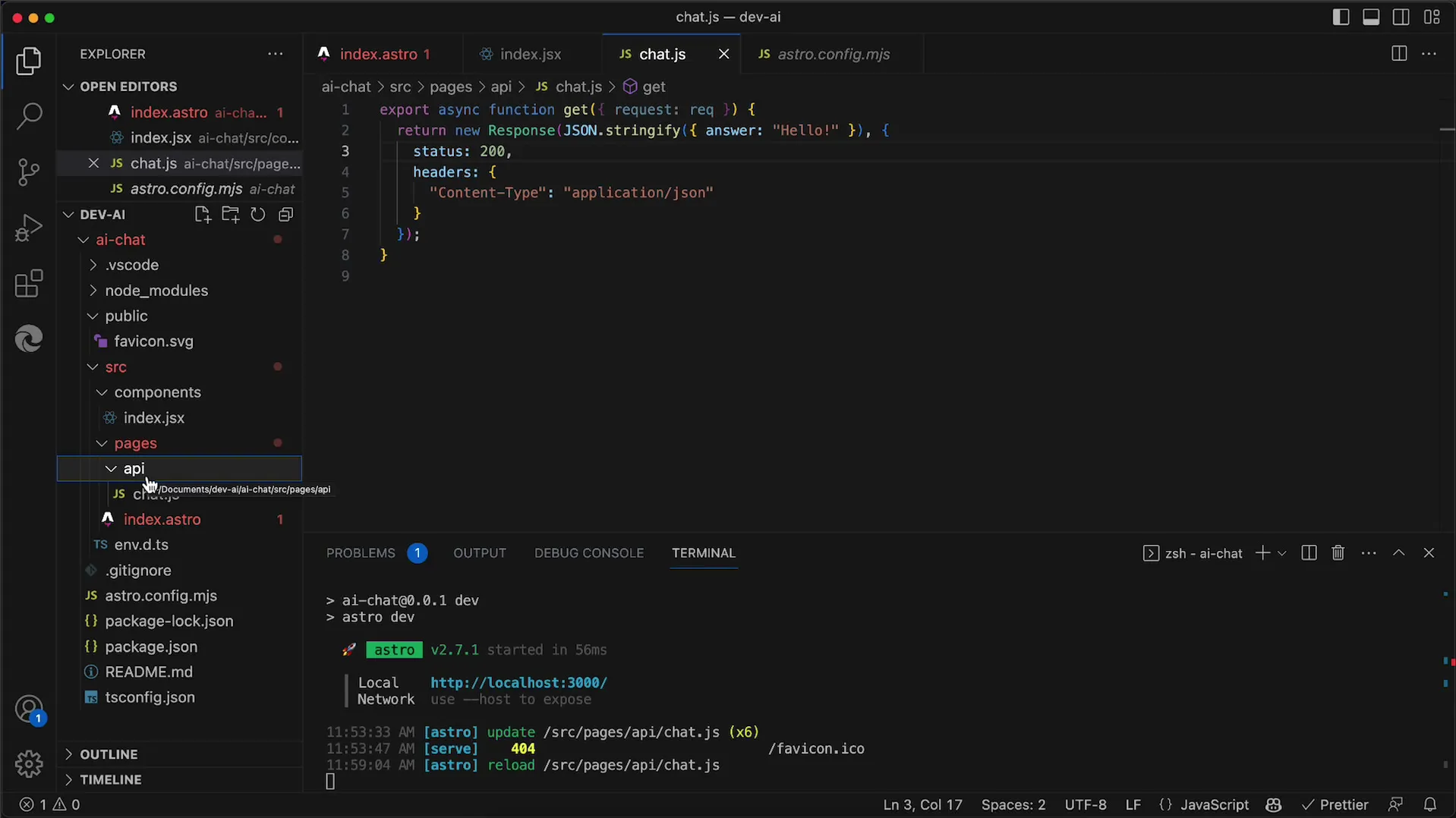This screenshot has width=1456, height=818.
Task: Open the localhost:3000 link in terminal
Action: click(x=518, y=683)
